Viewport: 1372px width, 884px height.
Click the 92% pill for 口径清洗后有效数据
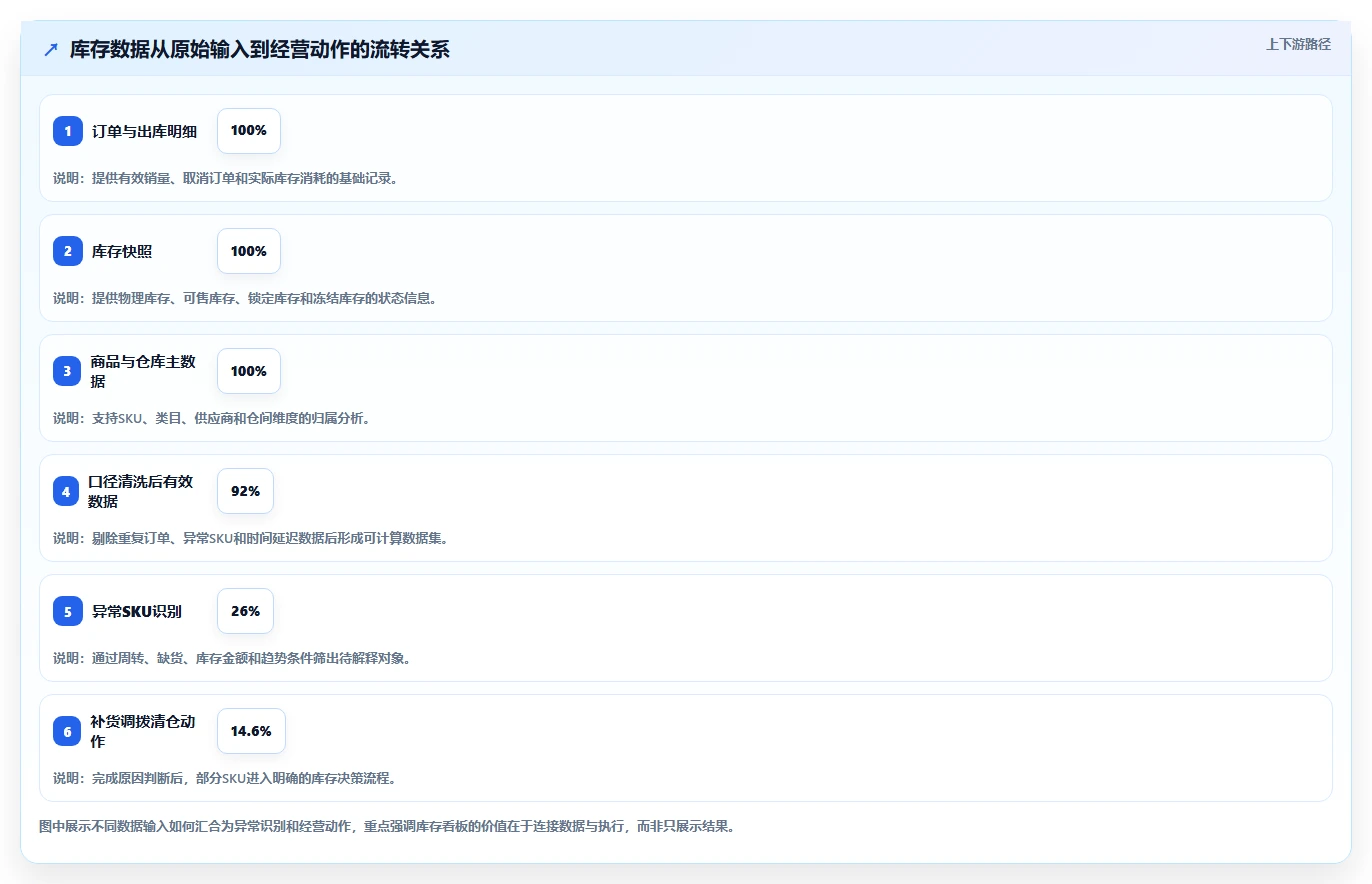[245, 491]
